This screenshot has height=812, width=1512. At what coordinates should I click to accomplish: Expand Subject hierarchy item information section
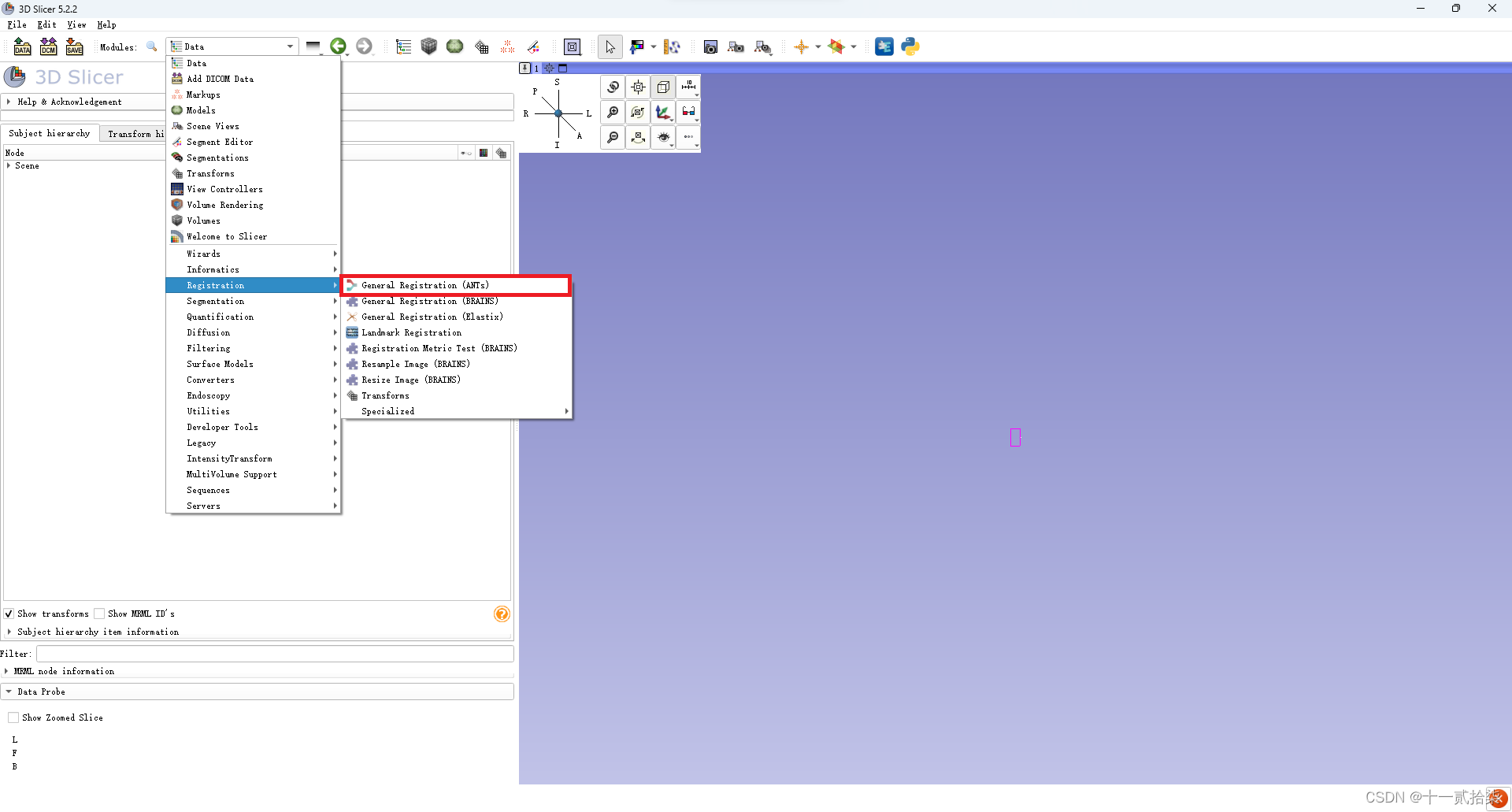click(98, 632)
